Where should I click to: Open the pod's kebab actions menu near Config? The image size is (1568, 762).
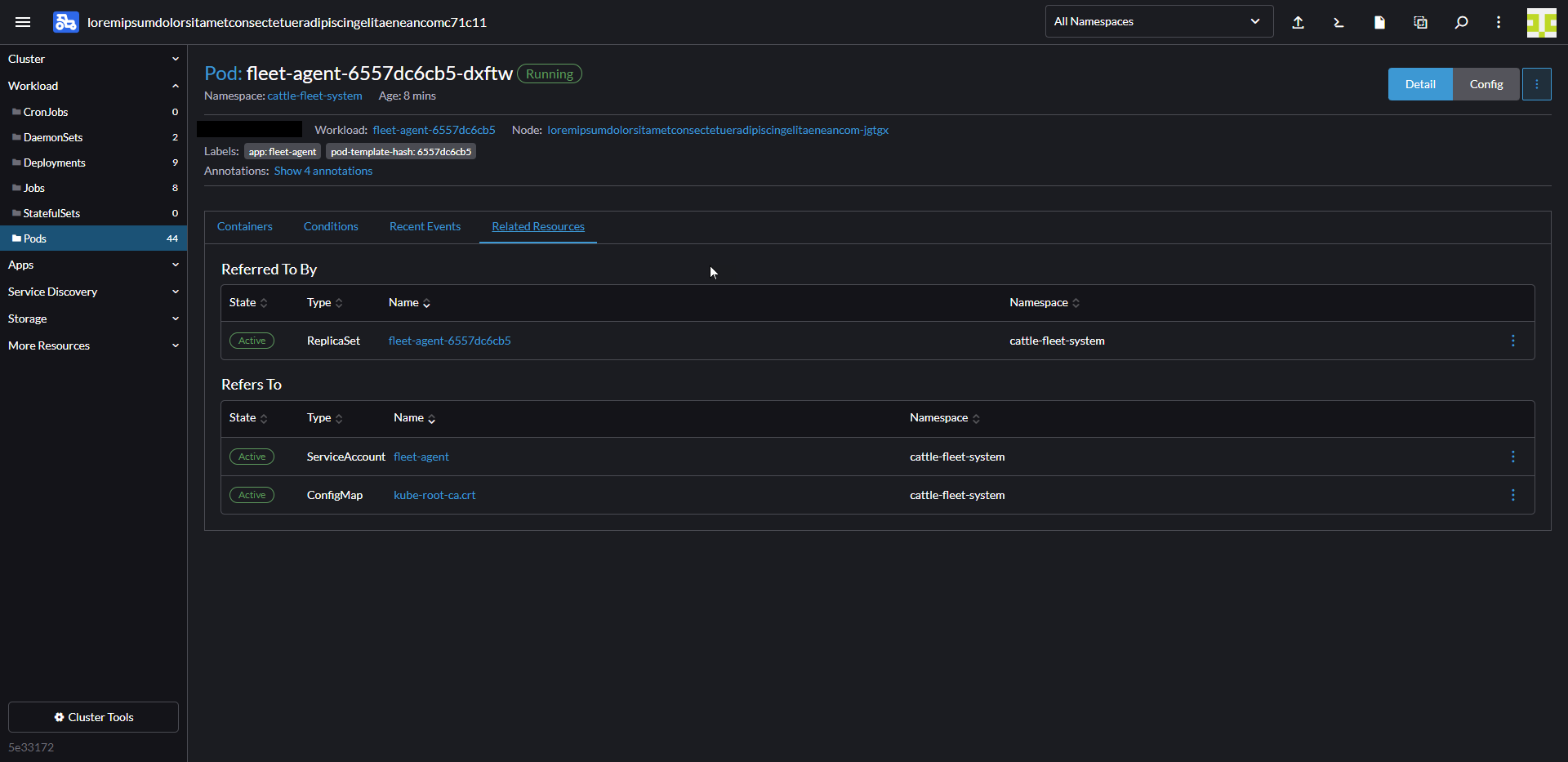(x=1537, y=83)
